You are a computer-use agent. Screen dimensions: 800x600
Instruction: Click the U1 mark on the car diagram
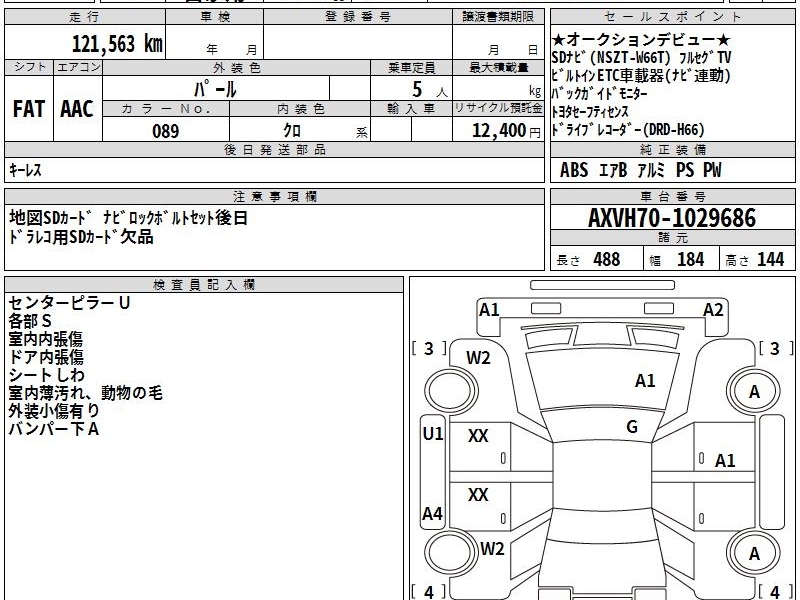click(x=433, y=434)
